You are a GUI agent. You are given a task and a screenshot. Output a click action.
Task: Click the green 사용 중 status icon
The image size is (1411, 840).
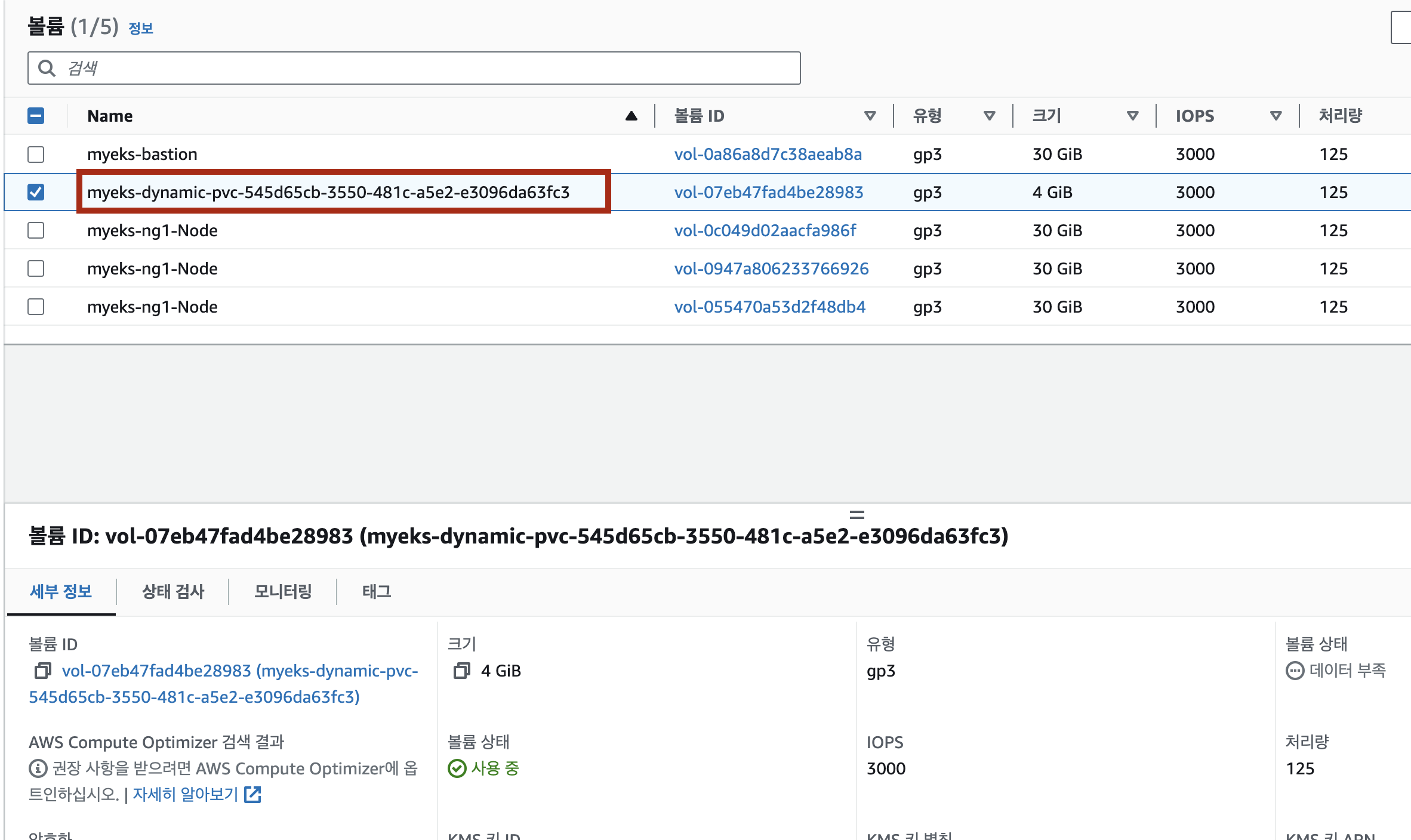(457, 768)
